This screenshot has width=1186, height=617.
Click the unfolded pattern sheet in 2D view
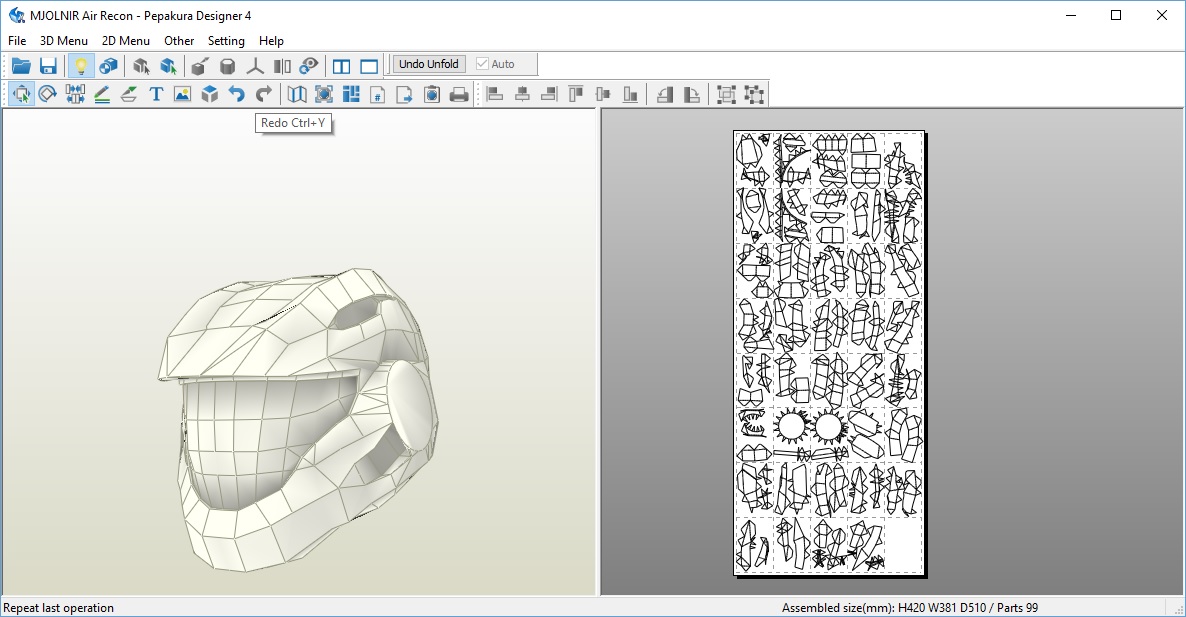click(830, 353)
